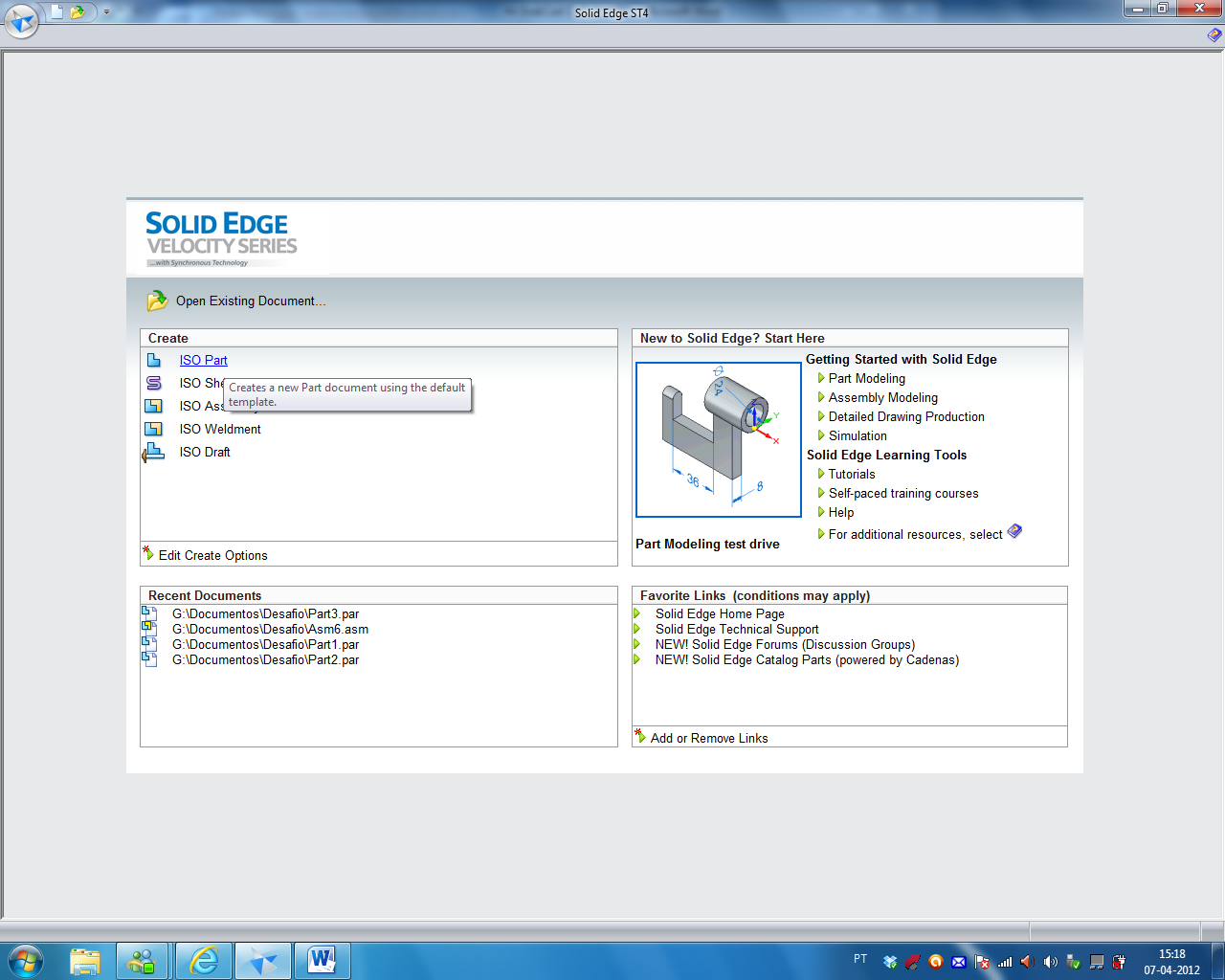Image resolution: width=1225 pixels, height=980 pixels.
Task: Click Add or Remove Links
Action: click(x=708, y=739)
